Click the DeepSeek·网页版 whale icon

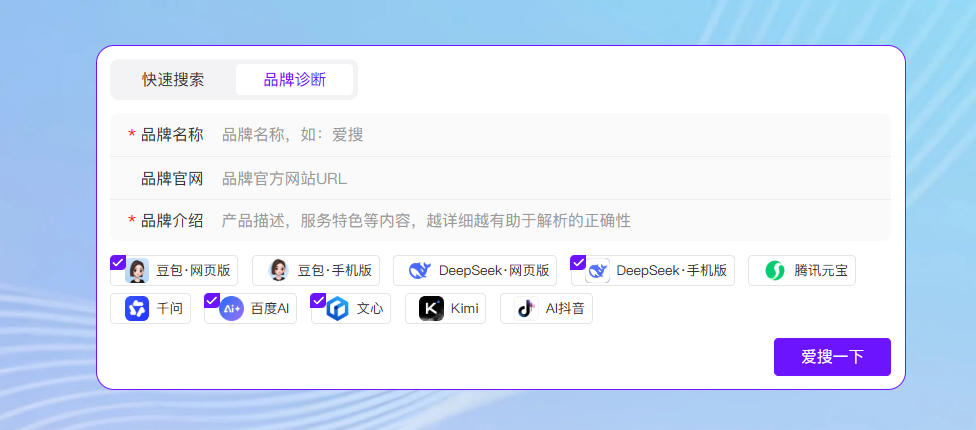[420, 270]
